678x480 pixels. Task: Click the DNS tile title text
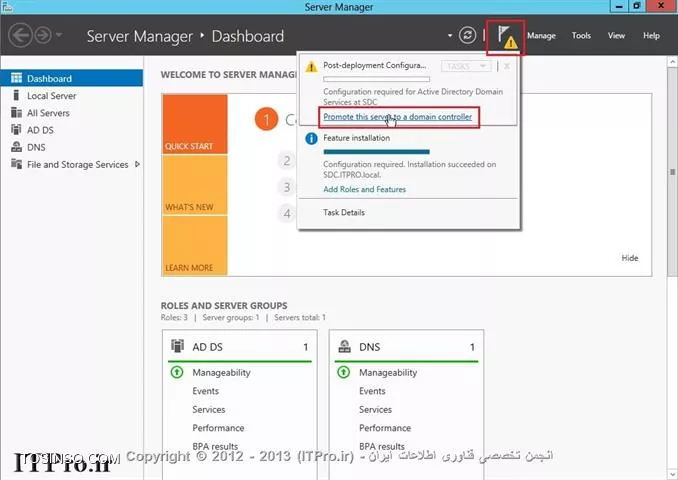point(369,347)
